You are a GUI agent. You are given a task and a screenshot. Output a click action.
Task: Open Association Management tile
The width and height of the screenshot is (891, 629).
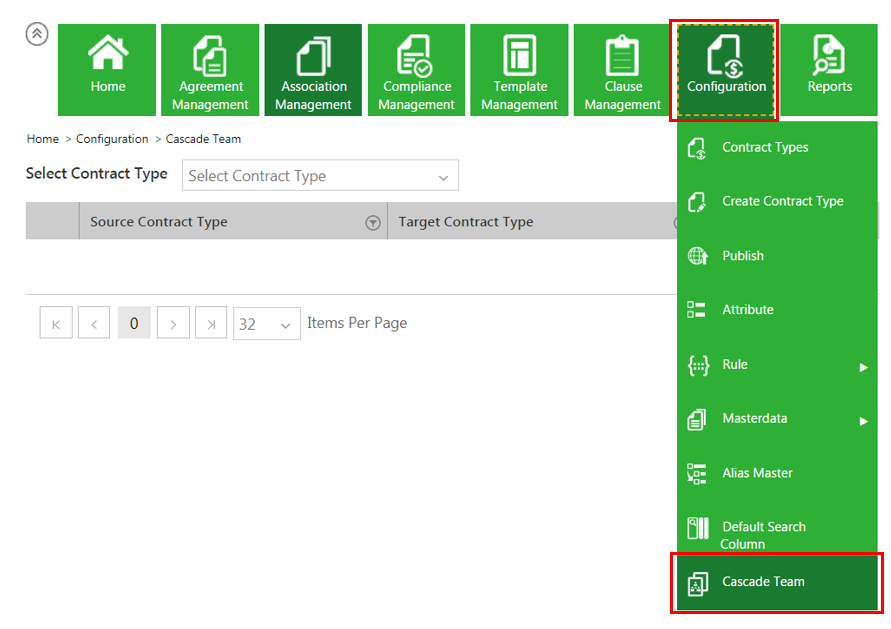coord(313,69)
